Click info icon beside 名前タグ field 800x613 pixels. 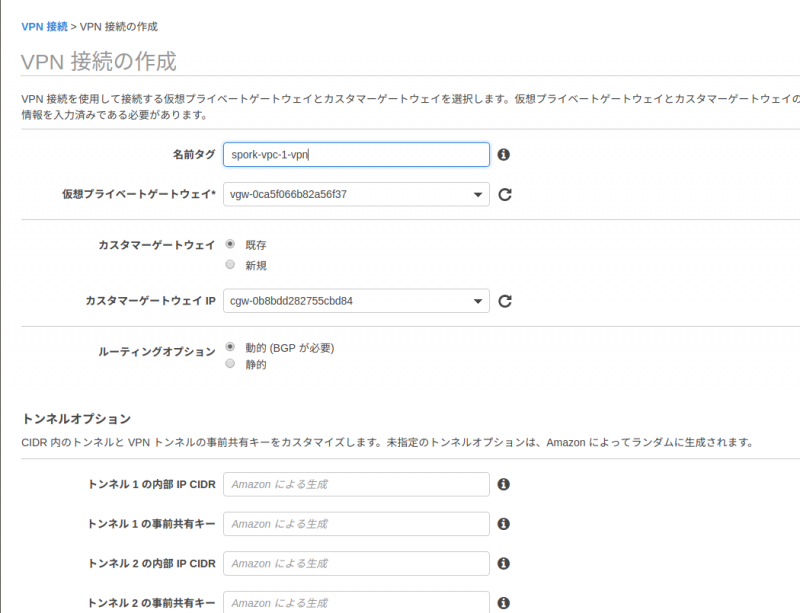pos(504,155)
